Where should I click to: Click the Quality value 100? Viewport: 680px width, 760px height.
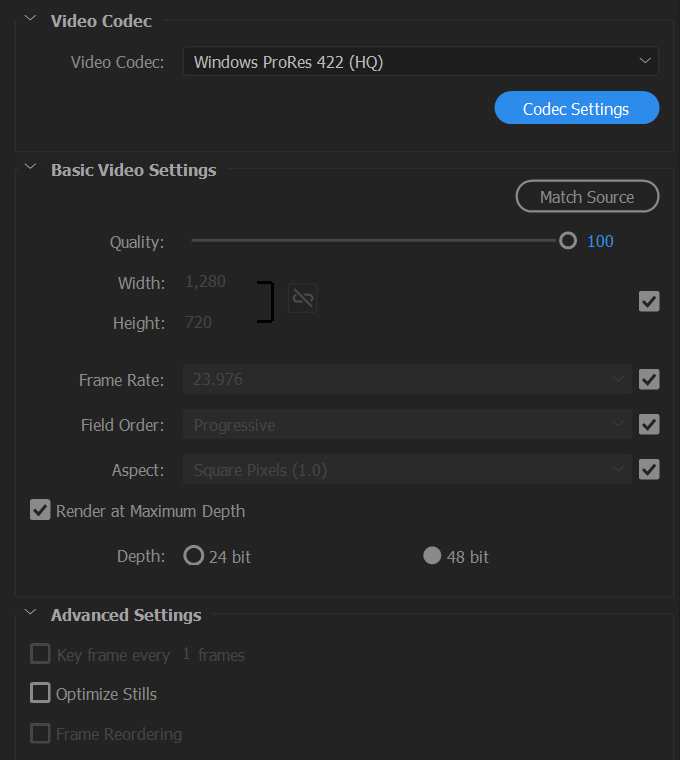click(600, 241)
